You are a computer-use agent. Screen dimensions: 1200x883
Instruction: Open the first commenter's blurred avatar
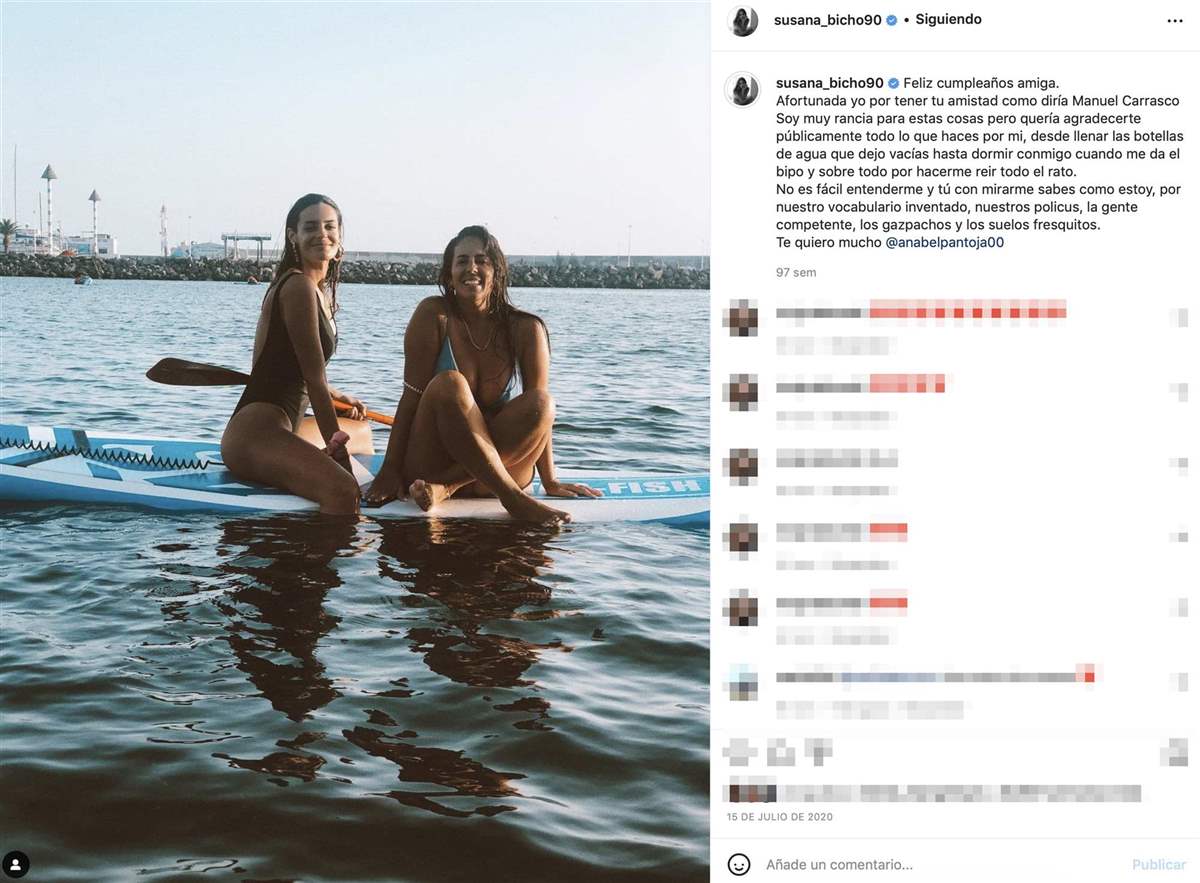pyautogui.click(x=742, y=317)
